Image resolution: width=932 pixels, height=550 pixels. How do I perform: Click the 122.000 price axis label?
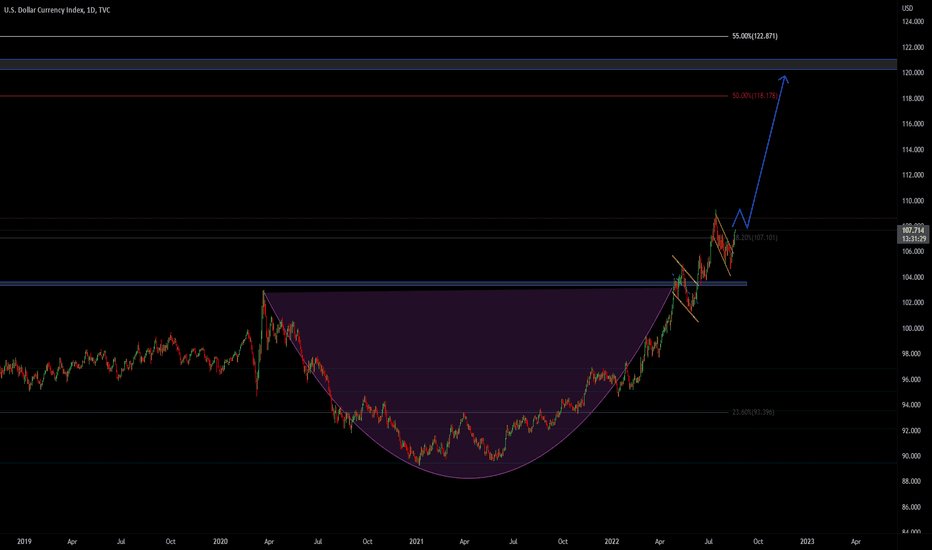[913, 48]
